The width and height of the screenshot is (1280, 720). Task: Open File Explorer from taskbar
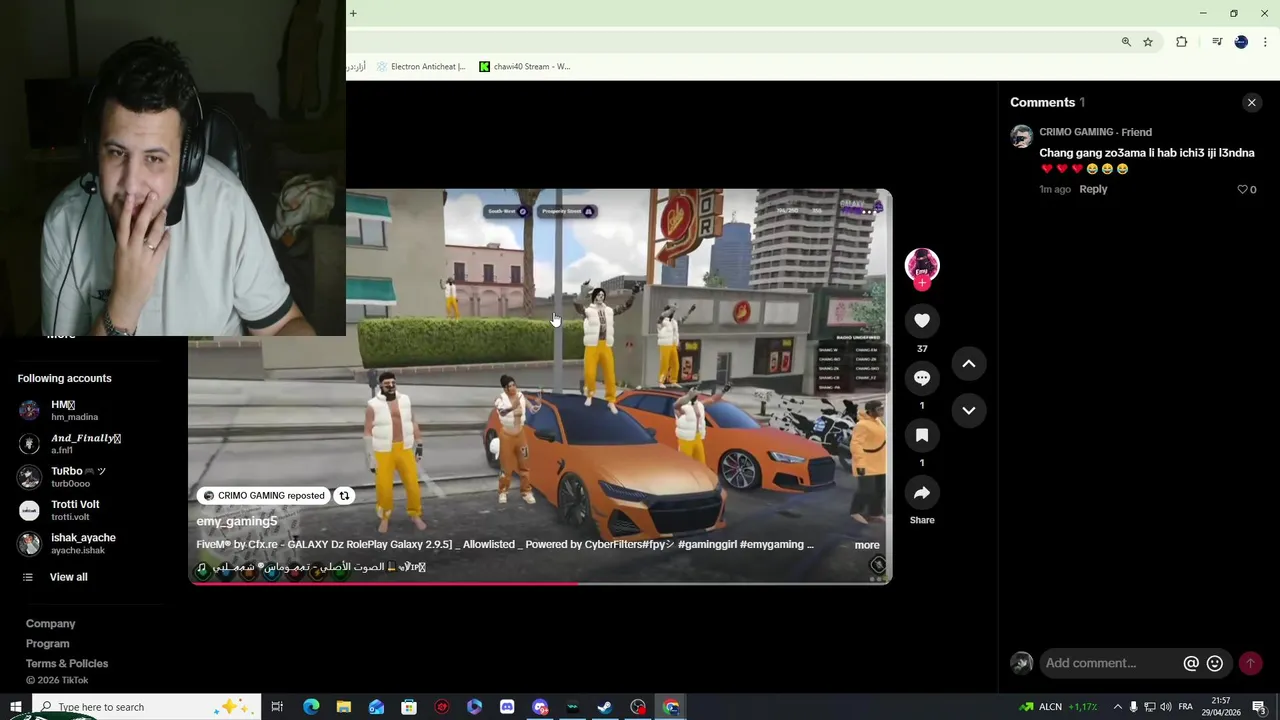(x=343, y=707)
